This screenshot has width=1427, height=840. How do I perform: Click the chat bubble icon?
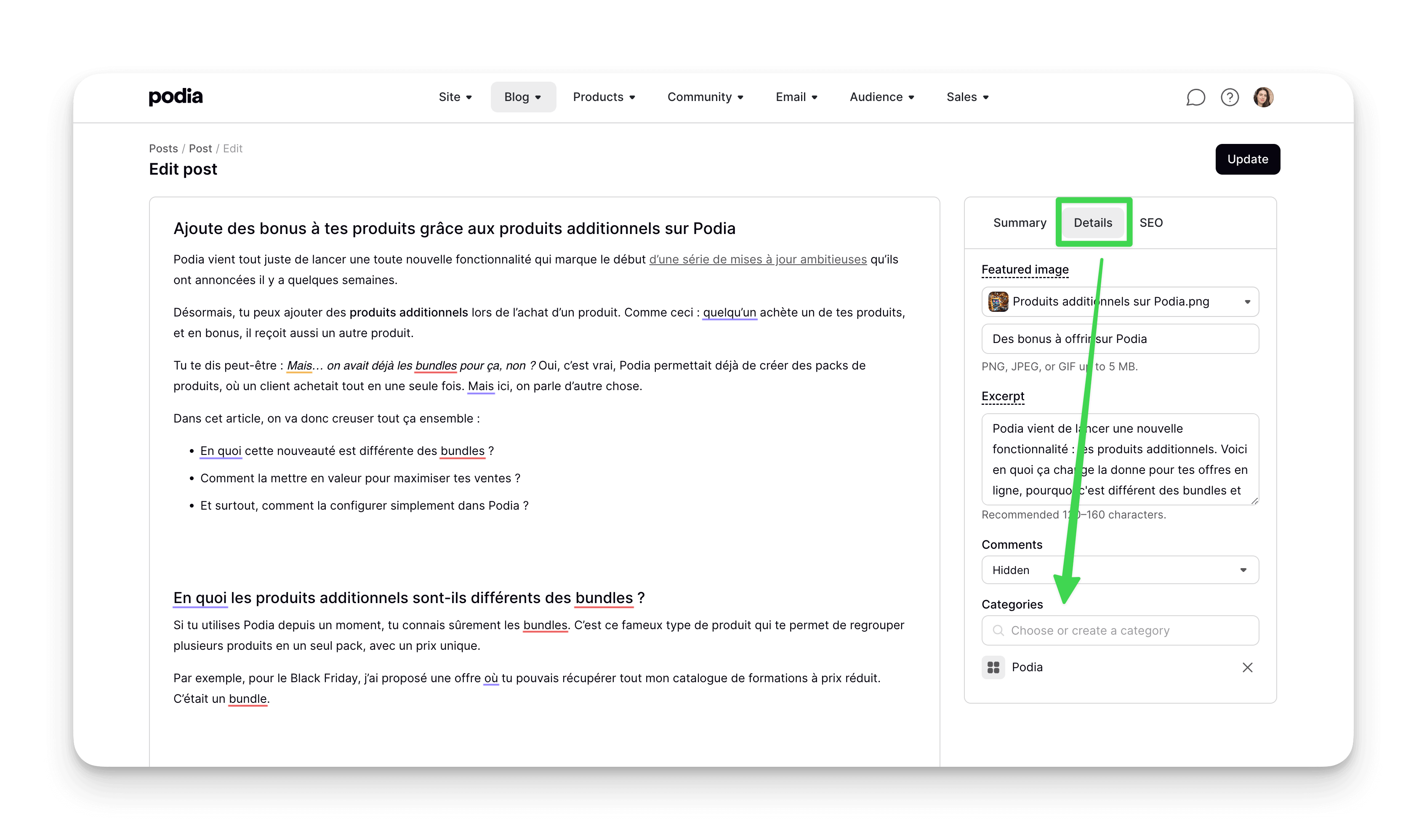[x=1196, y=97]
